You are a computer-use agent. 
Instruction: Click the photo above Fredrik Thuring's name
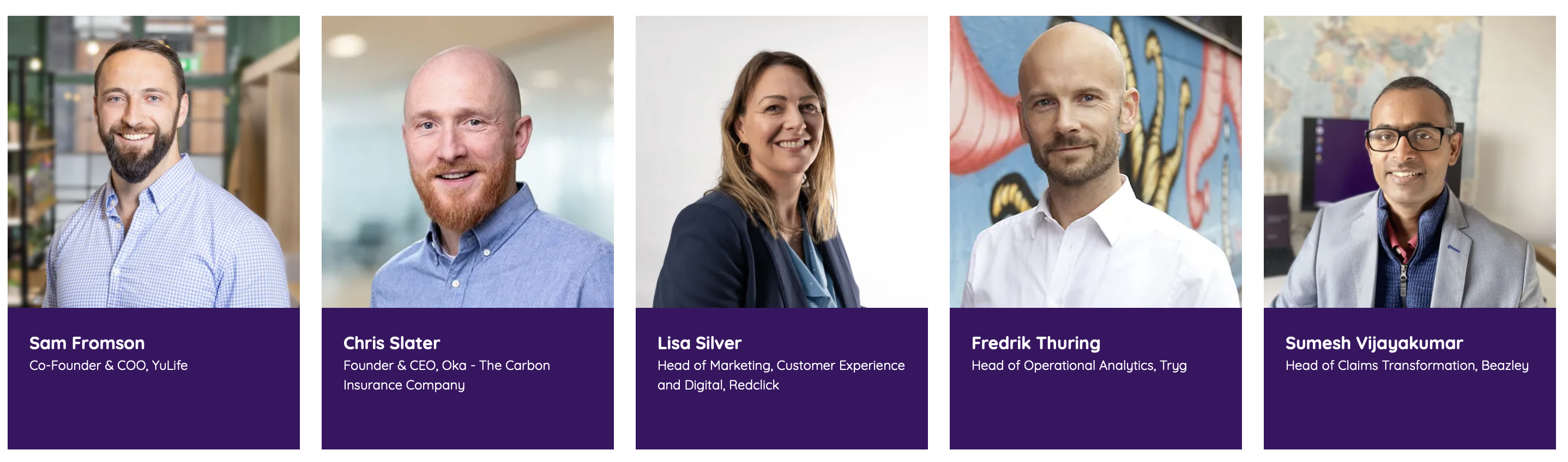(x=1096, y=162)
